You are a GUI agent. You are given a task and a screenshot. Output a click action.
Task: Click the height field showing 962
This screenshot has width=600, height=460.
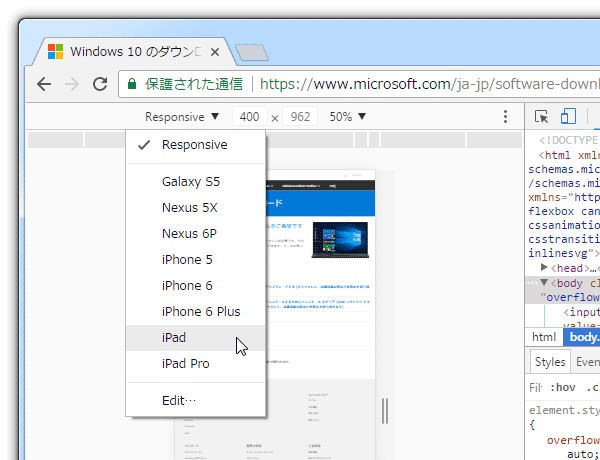point(300,116)
